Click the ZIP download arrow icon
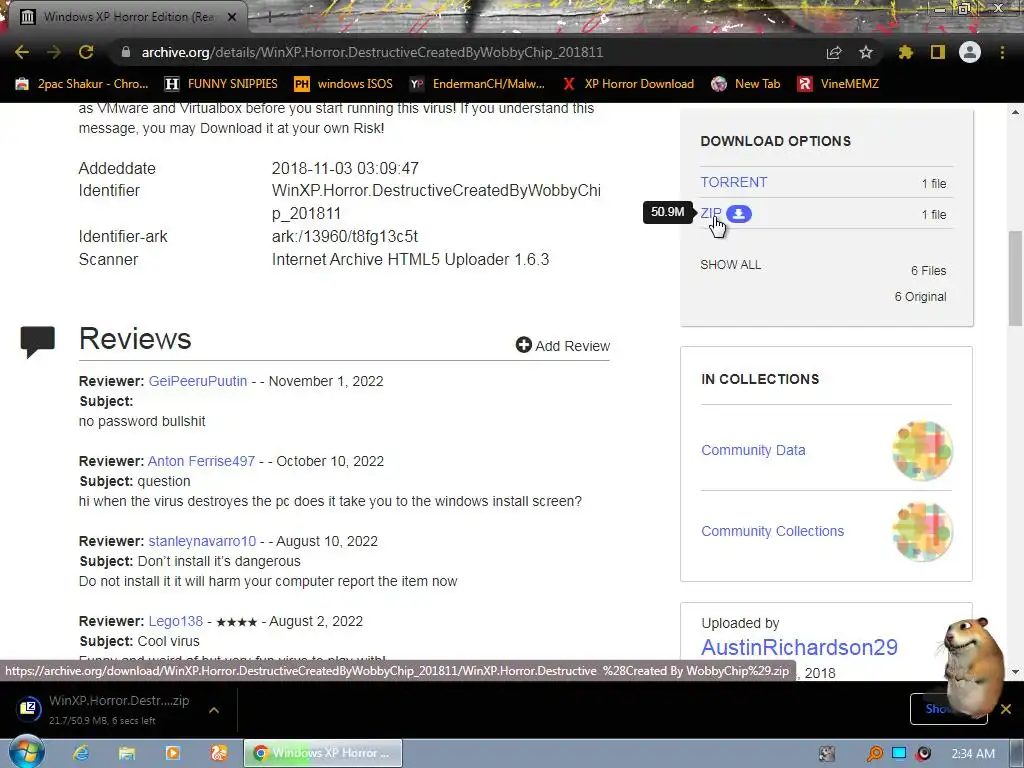The height and width of the screenshot is (768, 1024). point(739,214)
